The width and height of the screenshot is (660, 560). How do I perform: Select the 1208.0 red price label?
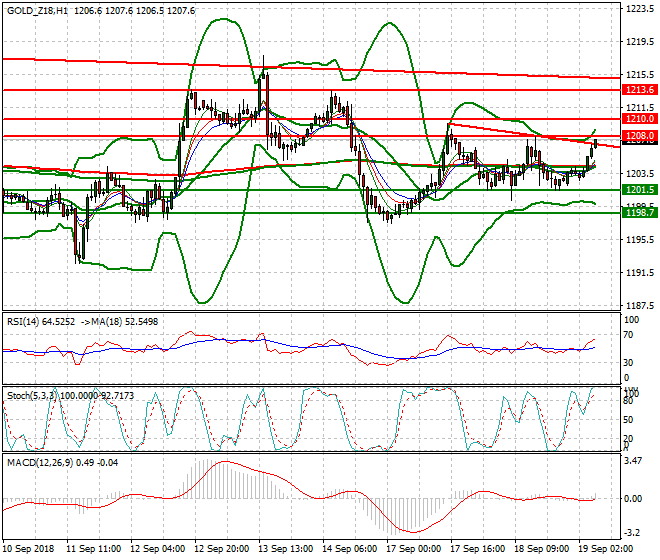point(639,136)
